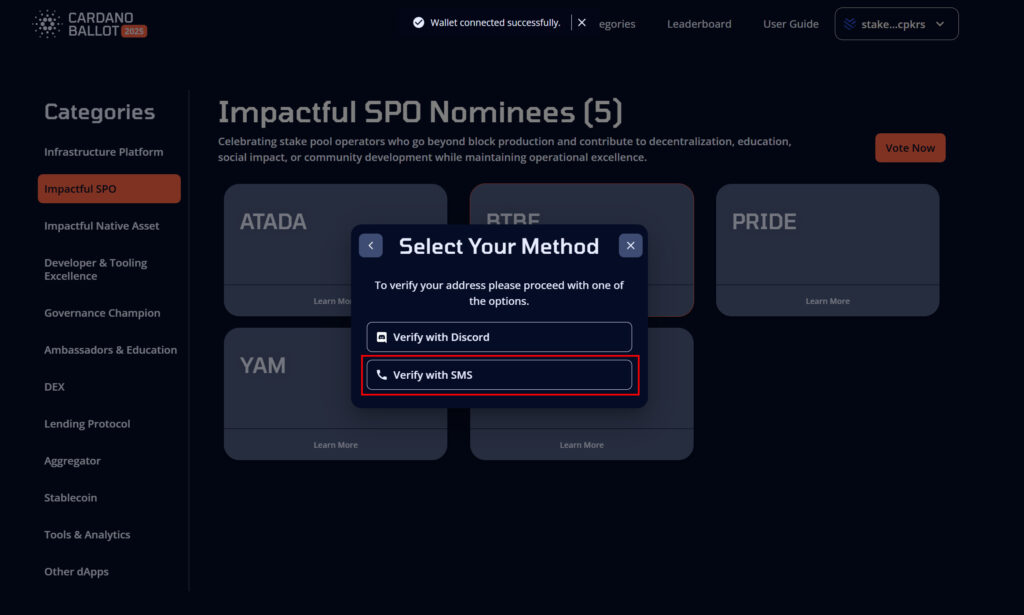Select the PRIDE nominee card
This screenshot has height=615, width=1024.
click(x=827, y=249)
